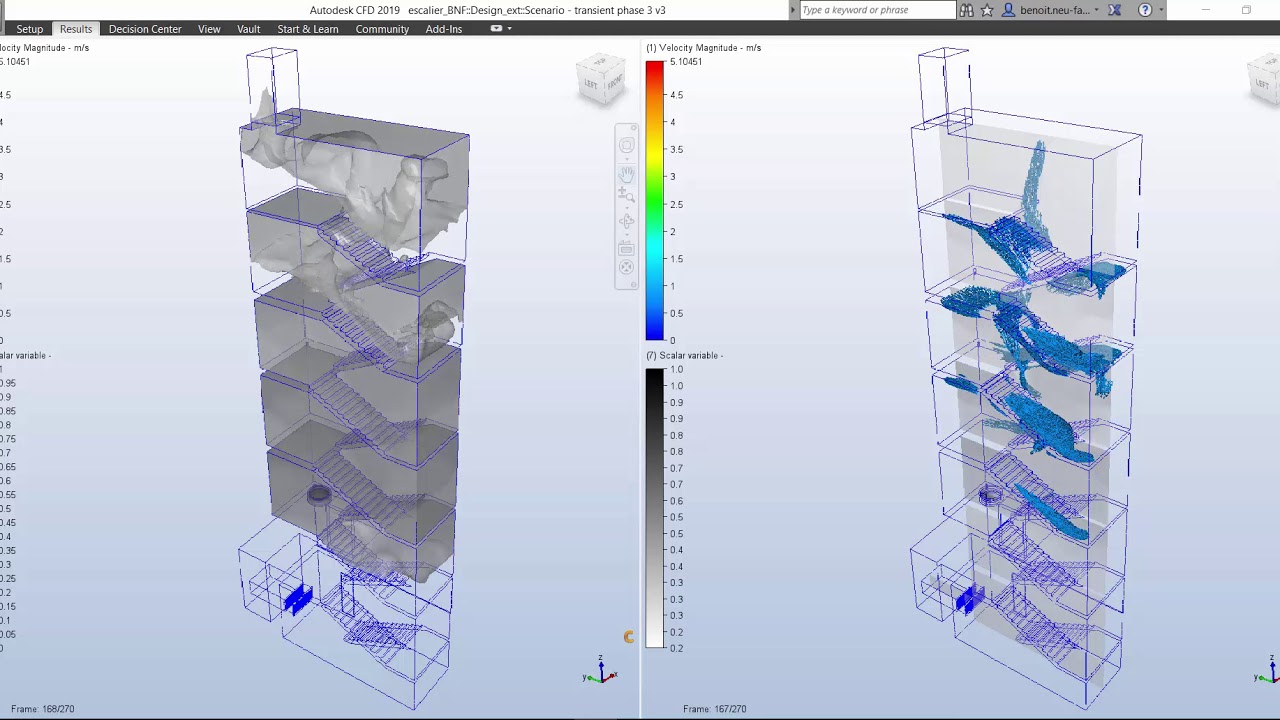The image size is (1280, 720).
Task: Expand the Help dropdown arrow
Action: coord(1161,10)
